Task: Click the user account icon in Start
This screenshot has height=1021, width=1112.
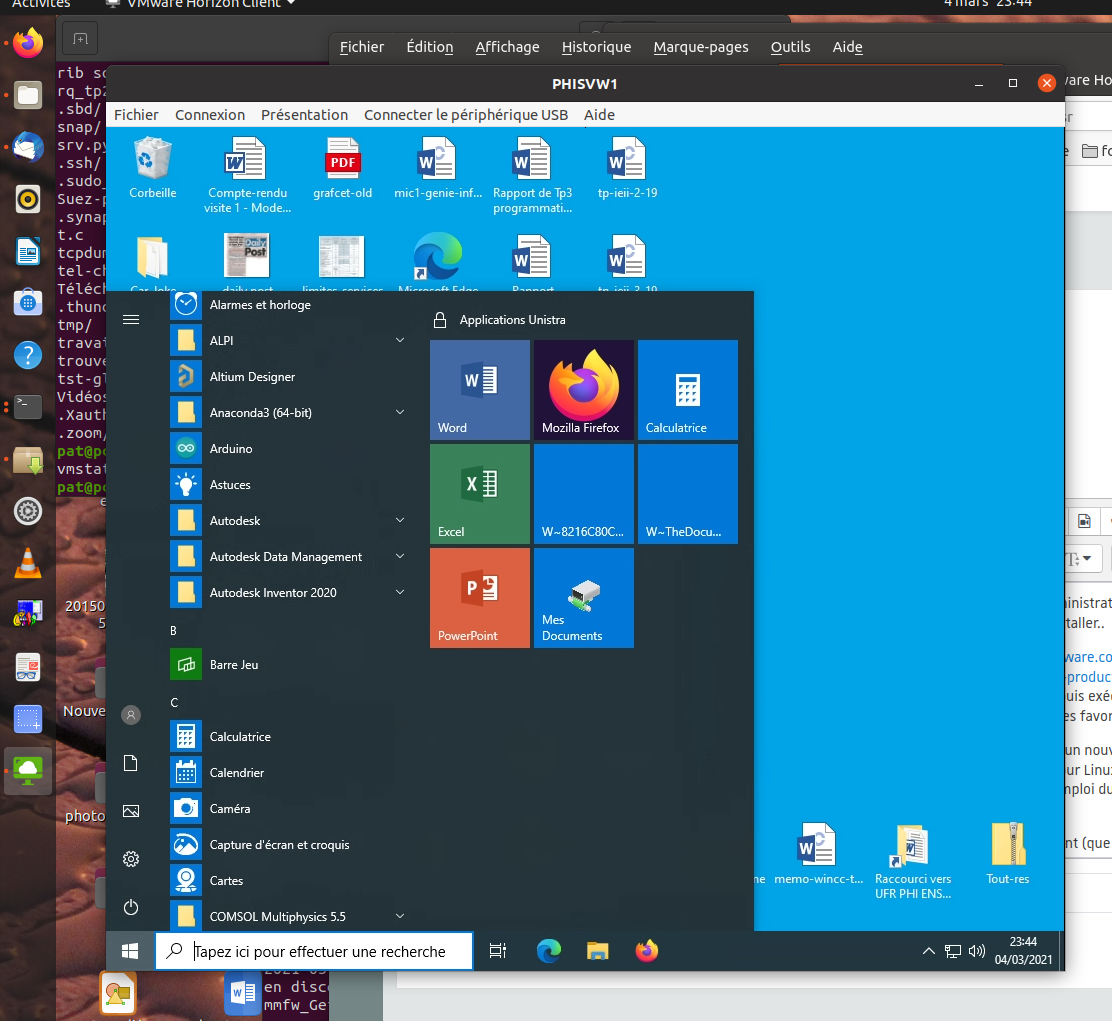Action: pos(130,715)
